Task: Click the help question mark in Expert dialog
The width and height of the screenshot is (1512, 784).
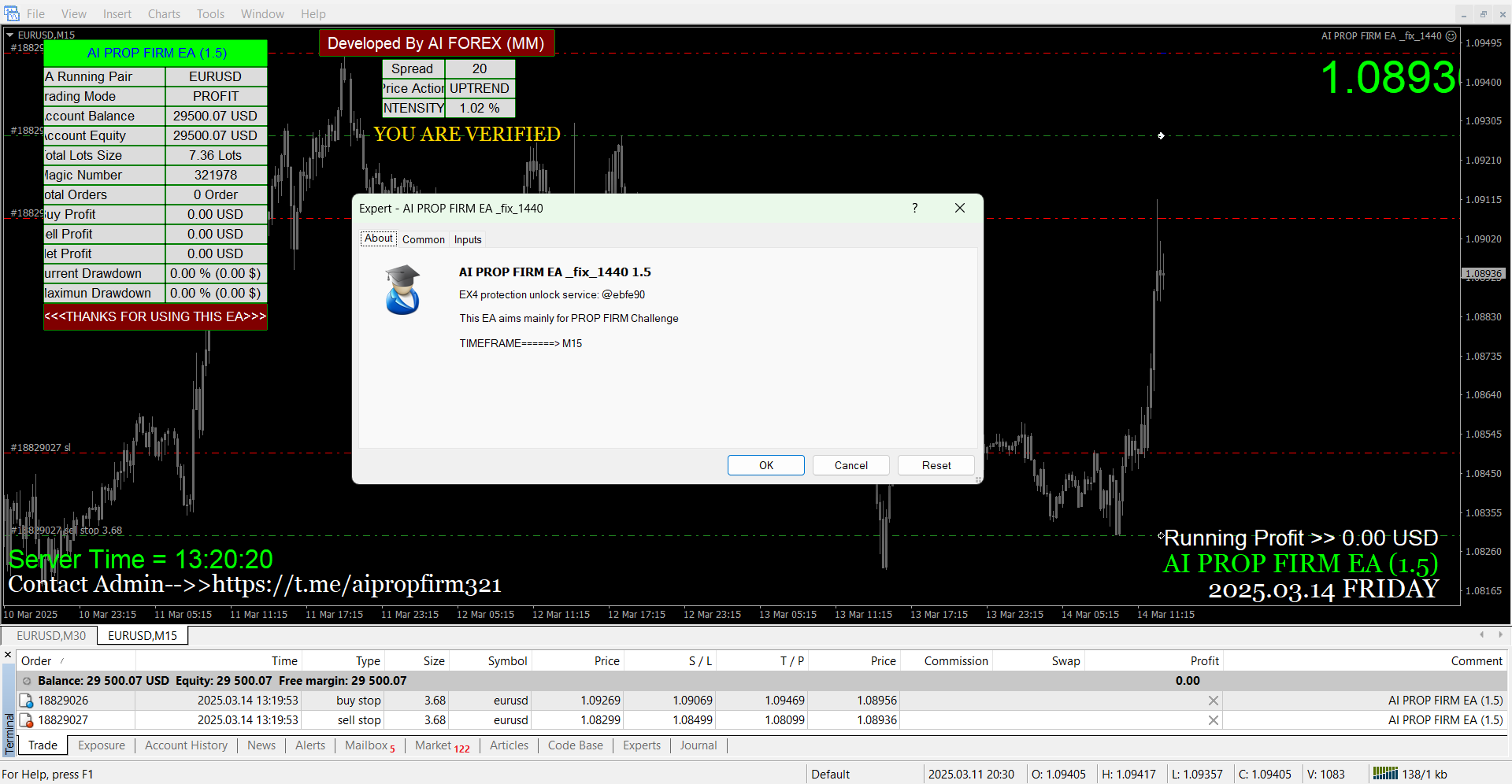Action: click(x=914, y=208)
